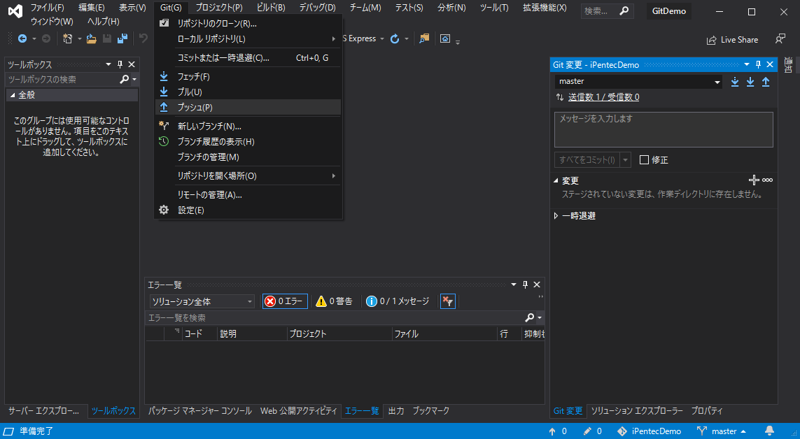This screenshot has height=439, width=800.
Task: Click the blue refresh icon in toolbar
Action: coord(395,39)
